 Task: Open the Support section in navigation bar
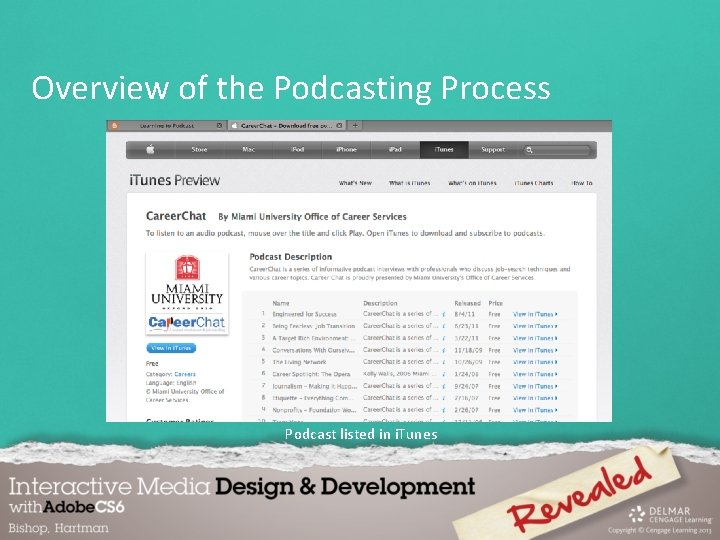(x=493, y=149)
